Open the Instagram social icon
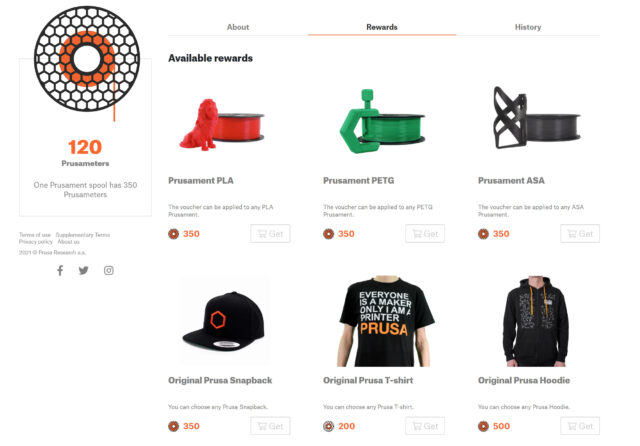 109,270
